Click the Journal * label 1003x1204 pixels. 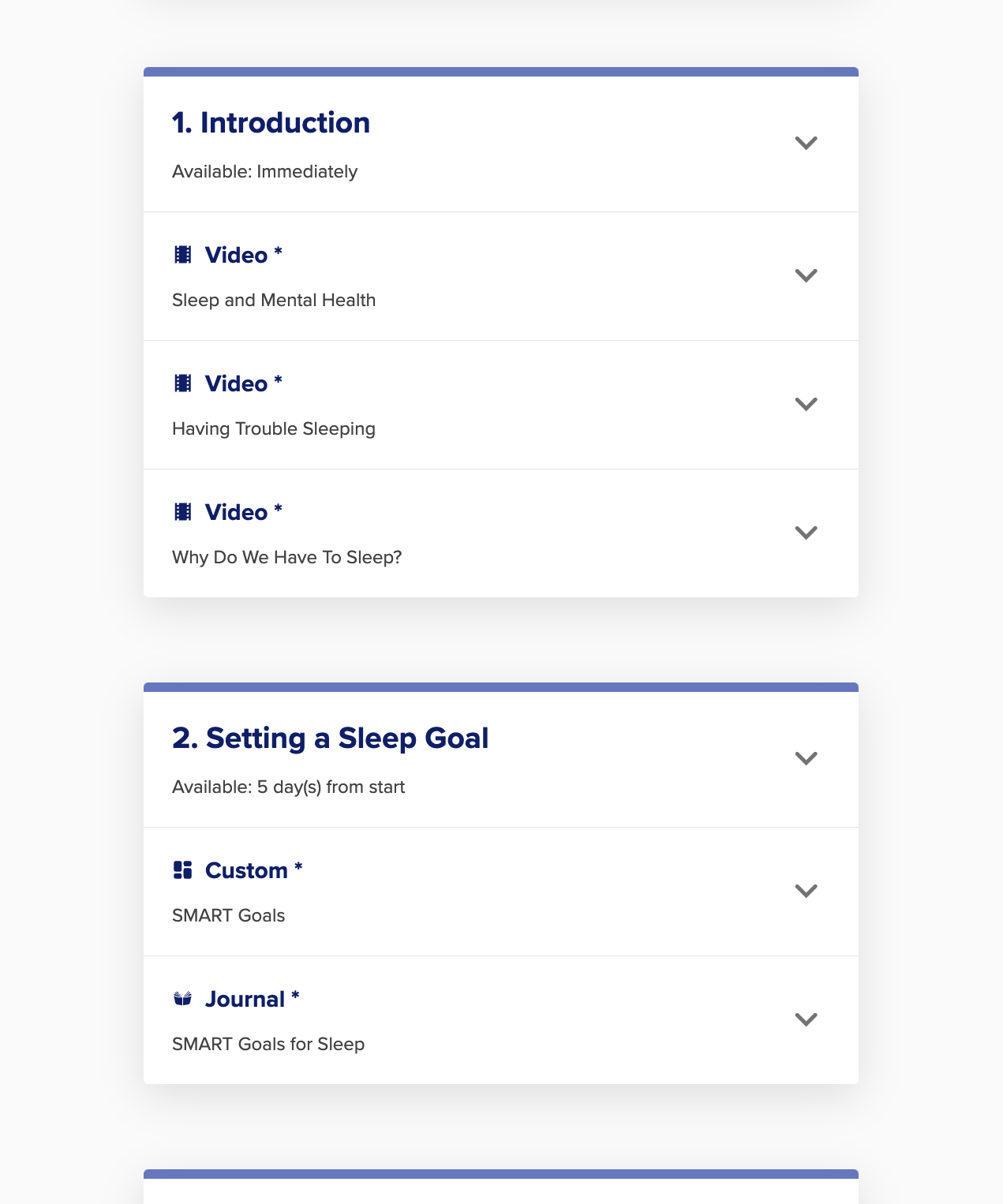[x=252, y=999]
